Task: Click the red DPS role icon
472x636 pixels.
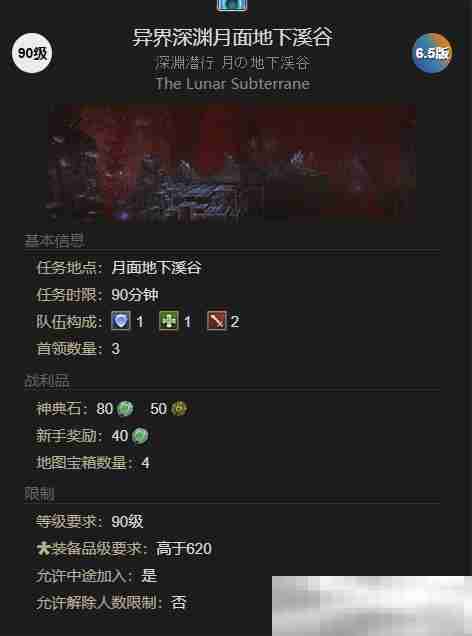Action: tap(217, 321)
